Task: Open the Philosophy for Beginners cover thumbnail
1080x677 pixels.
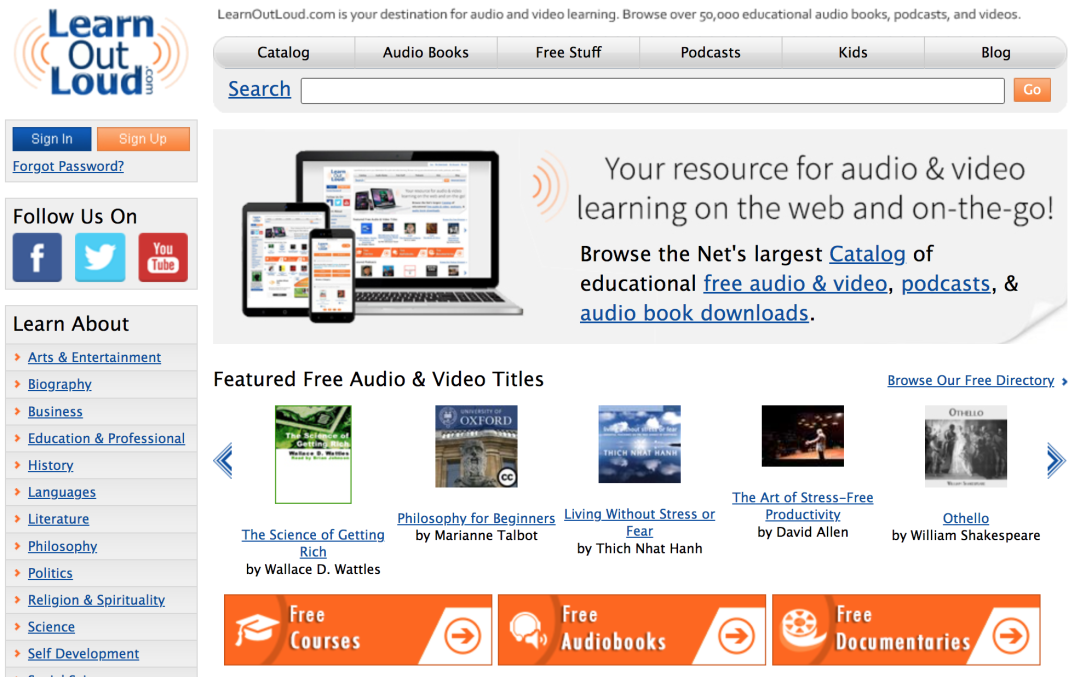Action: point(476,446)
